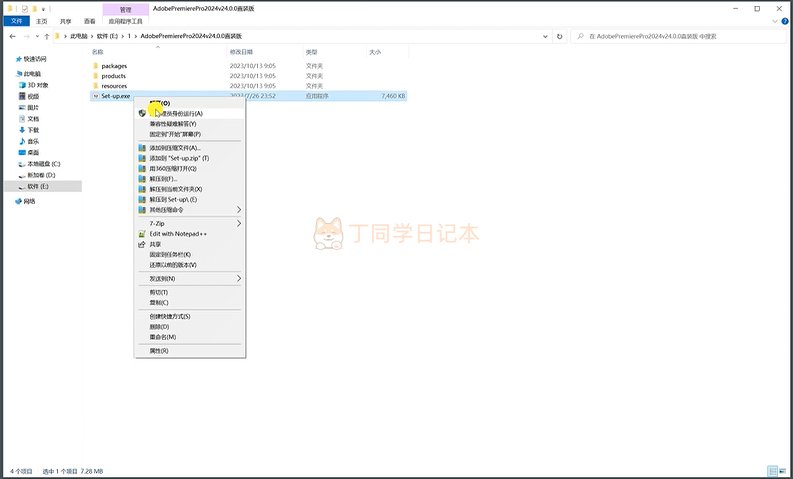Select the packages folder icon
This screenshot has height=479, width=793.
tap(96, 66)
